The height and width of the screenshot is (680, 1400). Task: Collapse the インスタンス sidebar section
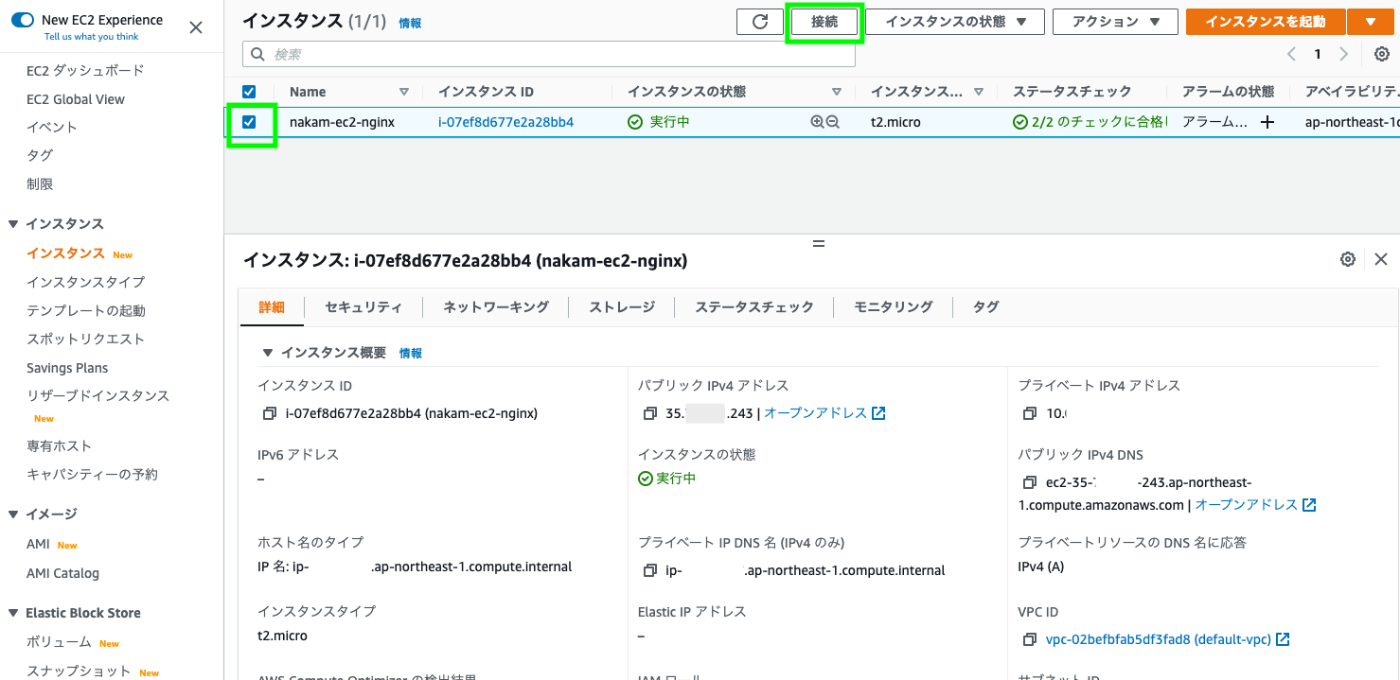14,224
